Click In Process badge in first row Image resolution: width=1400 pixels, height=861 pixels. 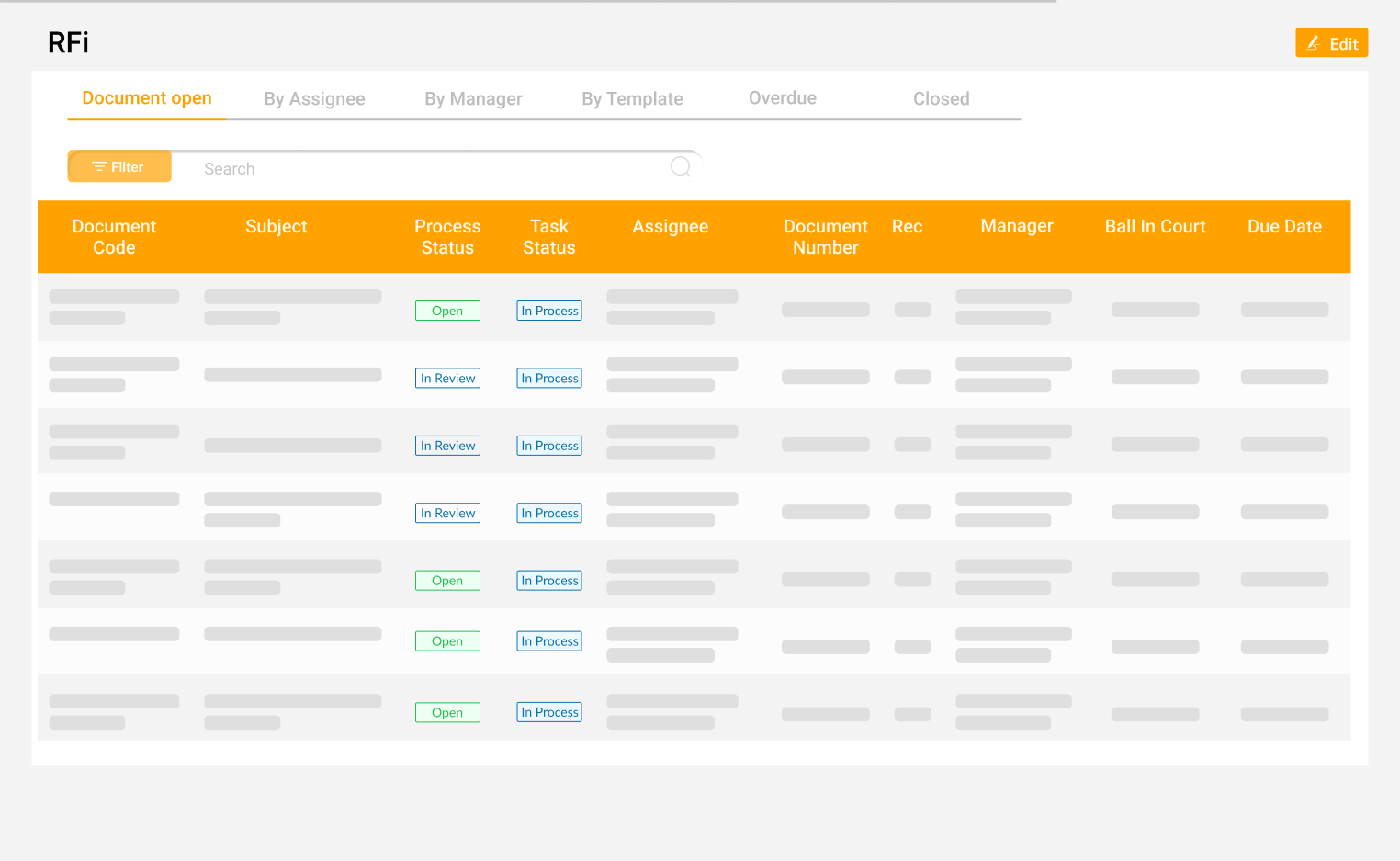[x=549, y=311]
